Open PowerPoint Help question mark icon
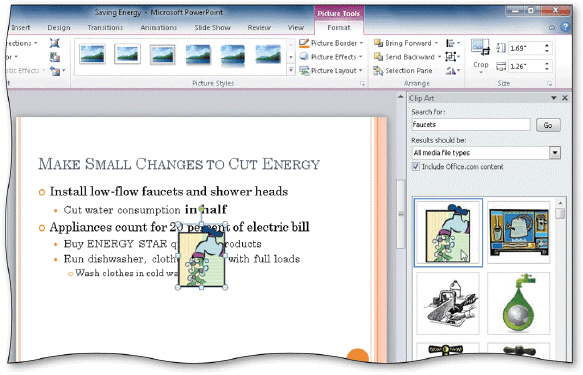The height and width of the screenshot is (375, 583). pos(565,27)
